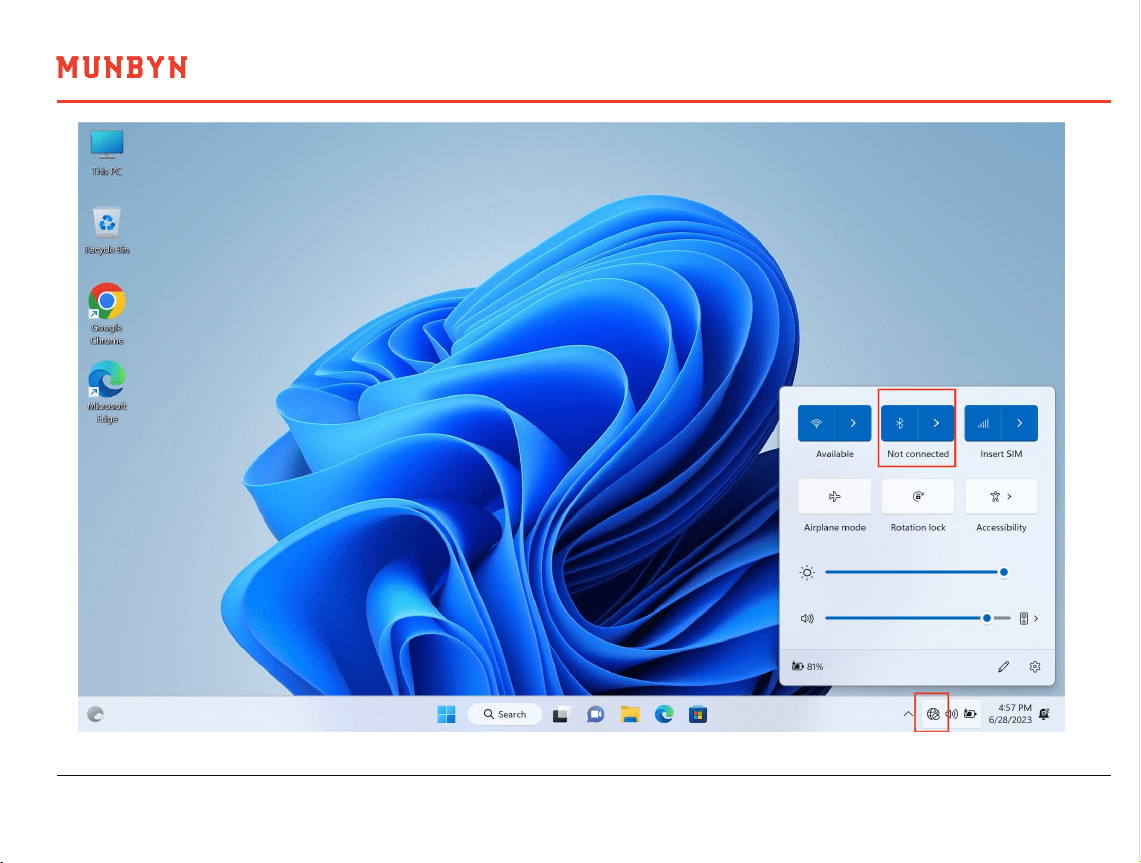Launch Google Chrome desktop shortcut
This screenshot has height=863, width=1141.
click(x=107, y=314)
